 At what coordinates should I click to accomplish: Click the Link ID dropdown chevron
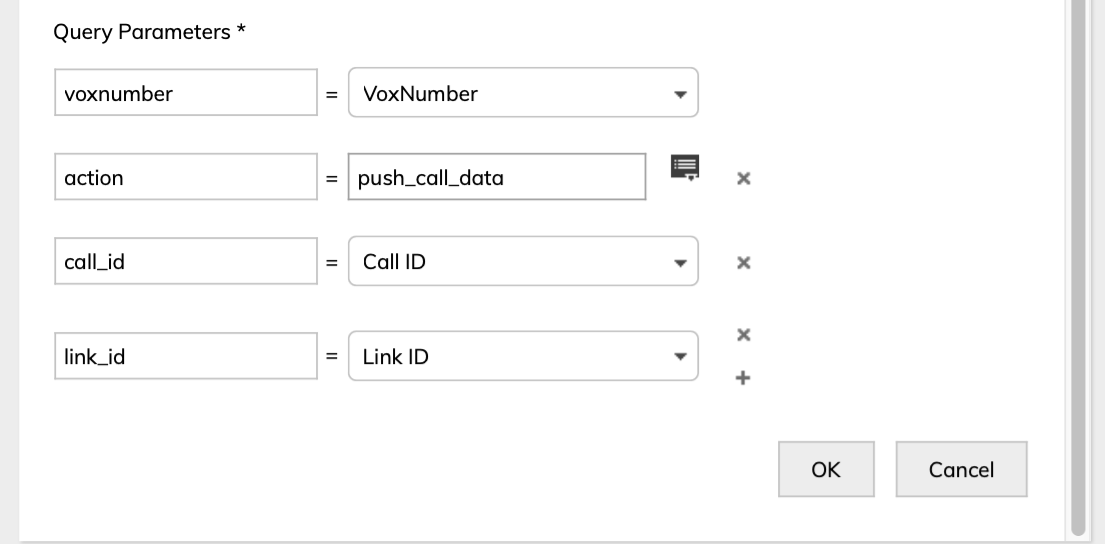(x=680, y=357)
